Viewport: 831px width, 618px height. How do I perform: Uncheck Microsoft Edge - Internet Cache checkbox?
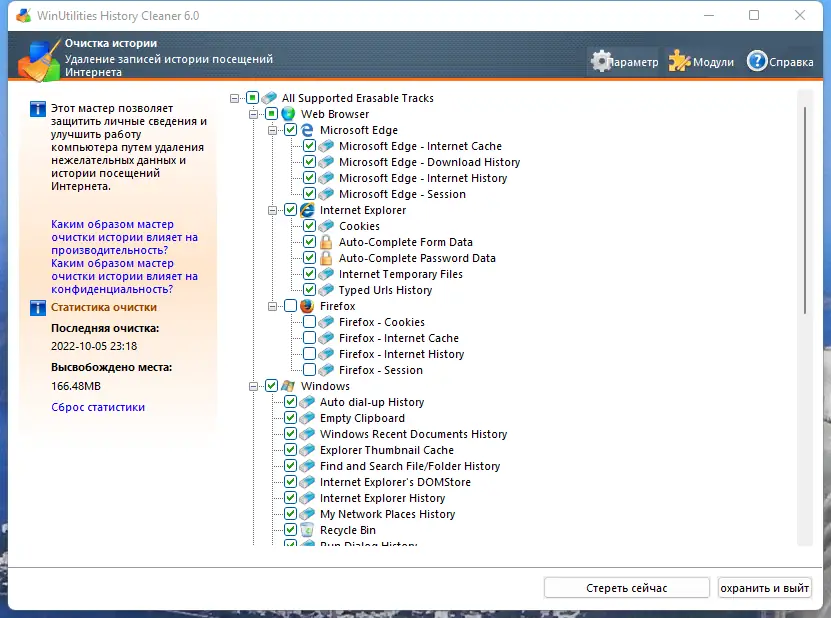(310, 146)
